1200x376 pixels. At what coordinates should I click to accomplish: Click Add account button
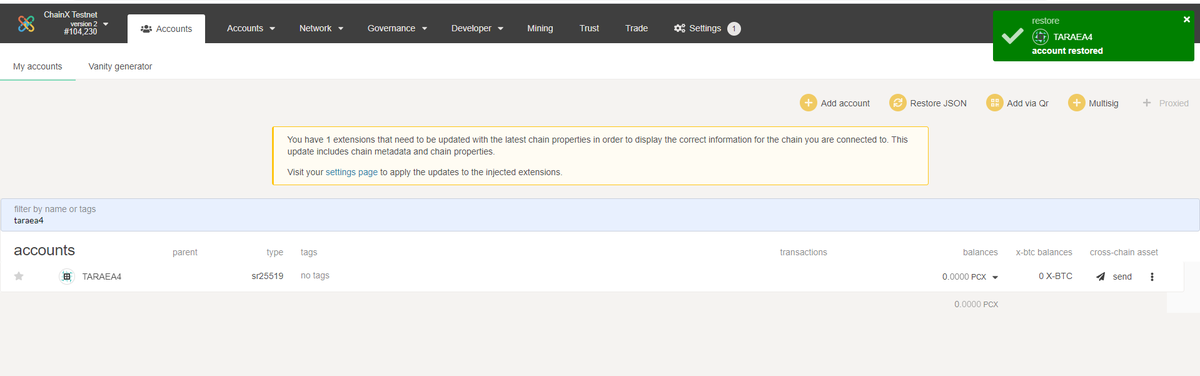click(835, 103)
